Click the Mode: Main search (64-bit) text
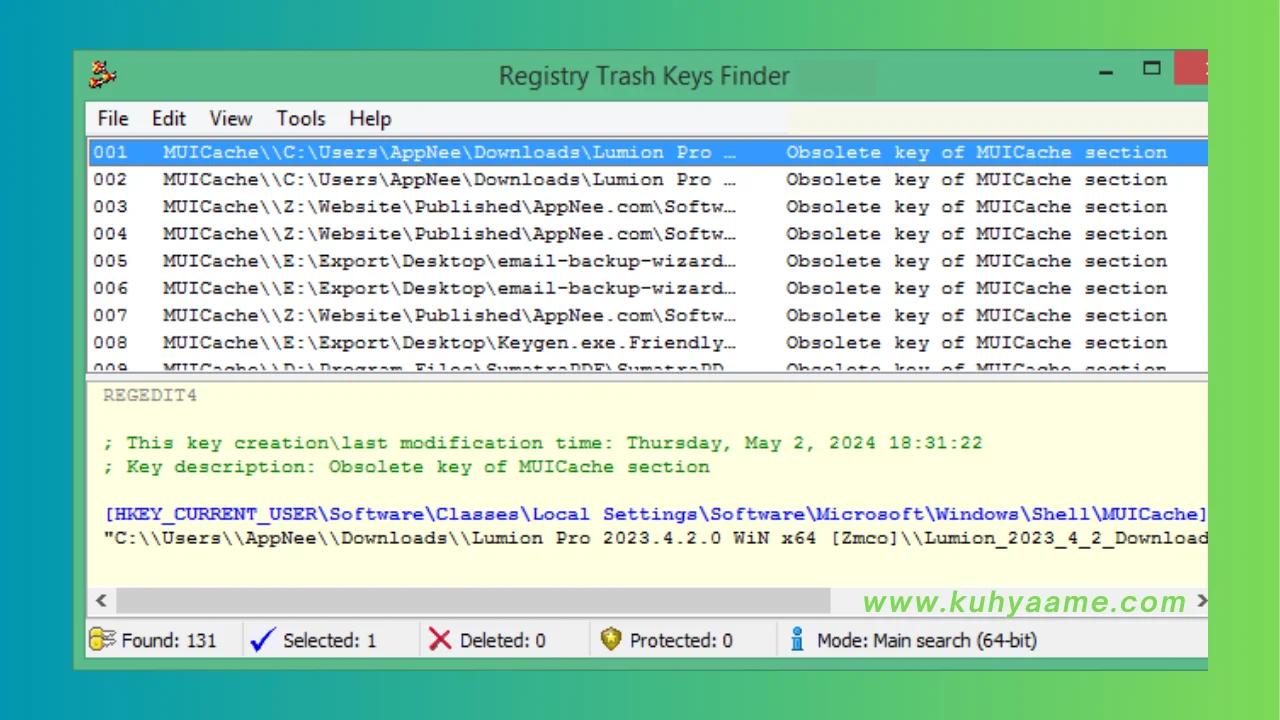The image size is (1280, 720). click(927, 640)
